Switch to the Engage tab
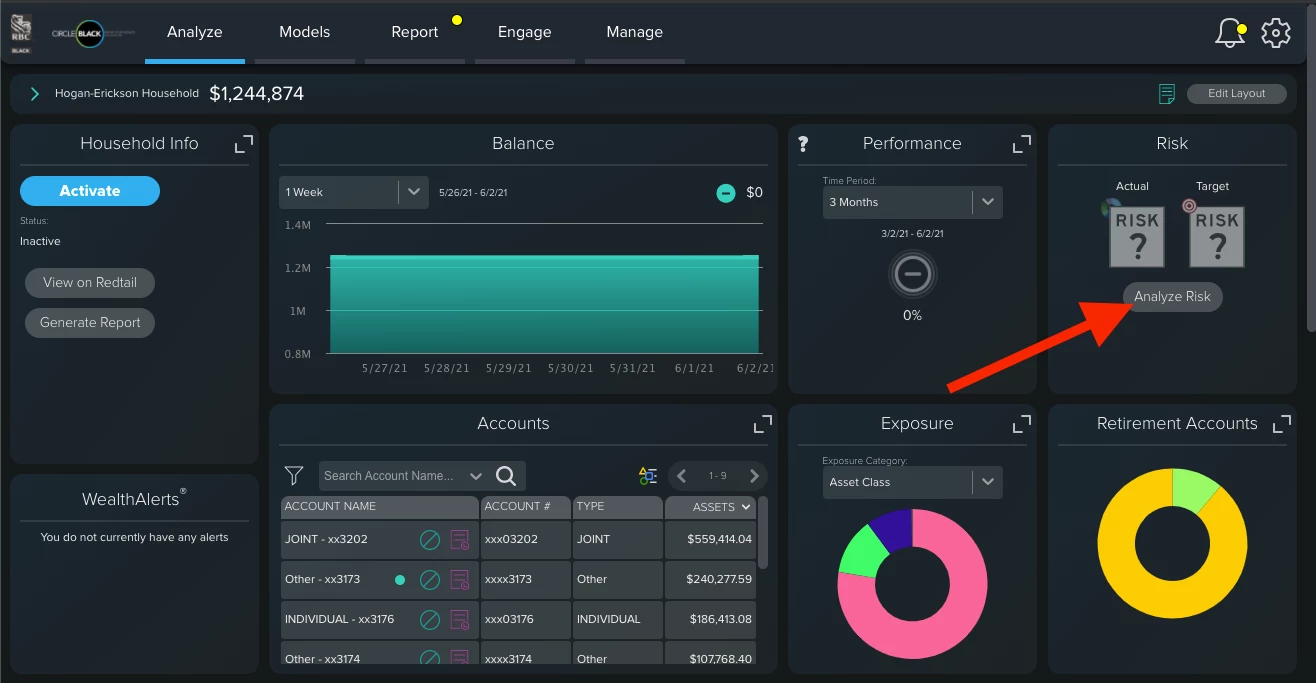Image resolution: width=1316 pixels, height=683 pixels. [x=525, y=32]
